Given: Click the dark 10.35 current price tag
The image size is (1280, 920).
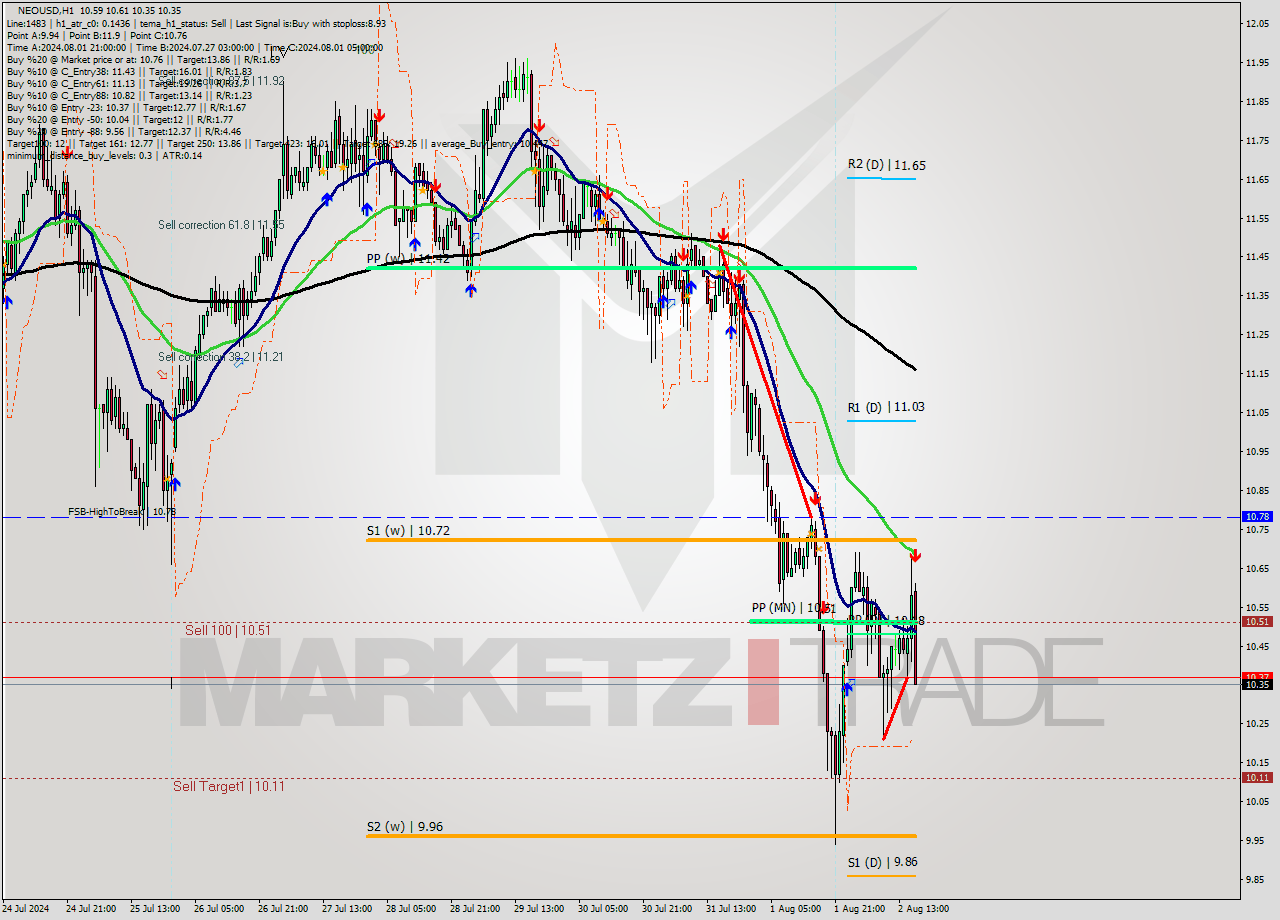Looking at the screenshot, I should tap(1257, 684).
